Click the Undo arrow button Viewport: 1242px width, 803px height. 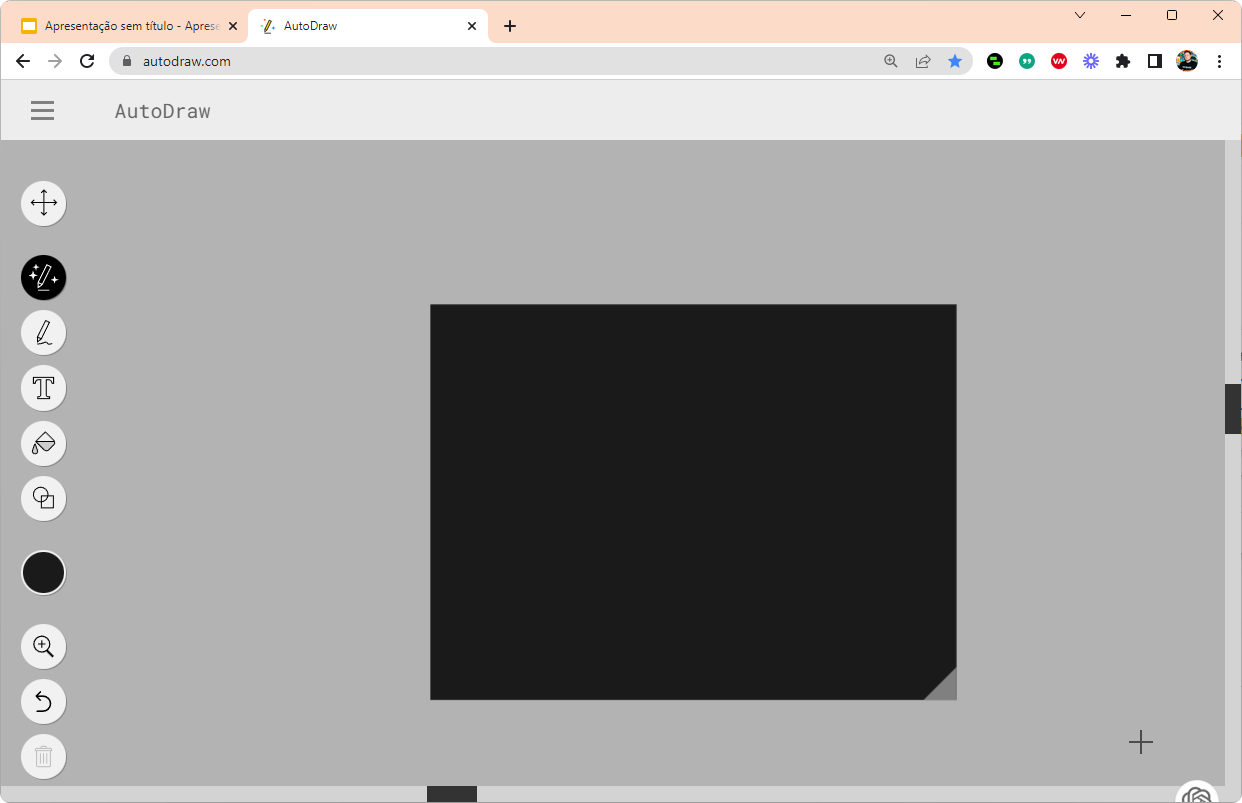(44, 702)
